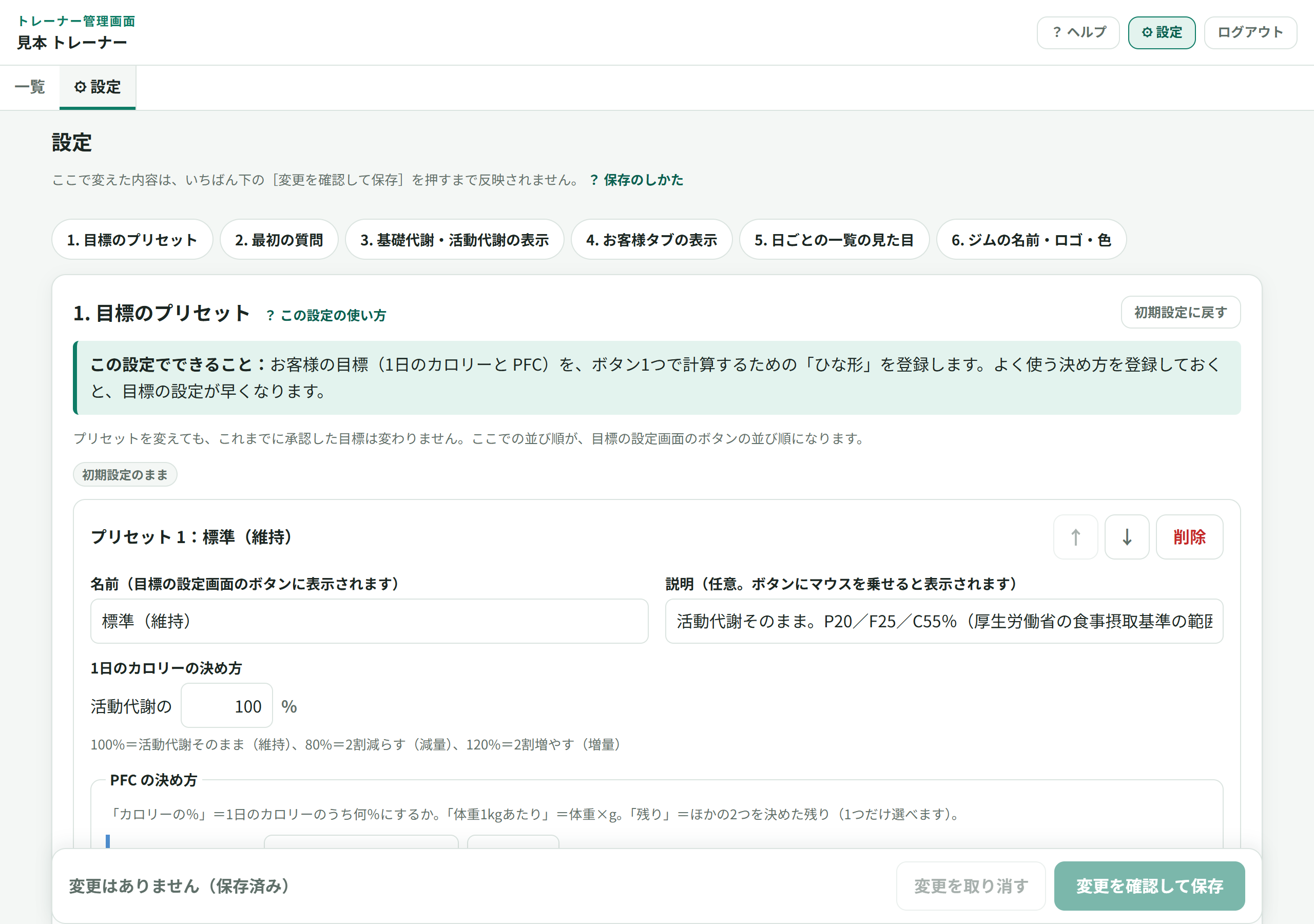
Task: Click 変更を確認して保存 button
Action: pyautogui.click(x=1149, y=885)
